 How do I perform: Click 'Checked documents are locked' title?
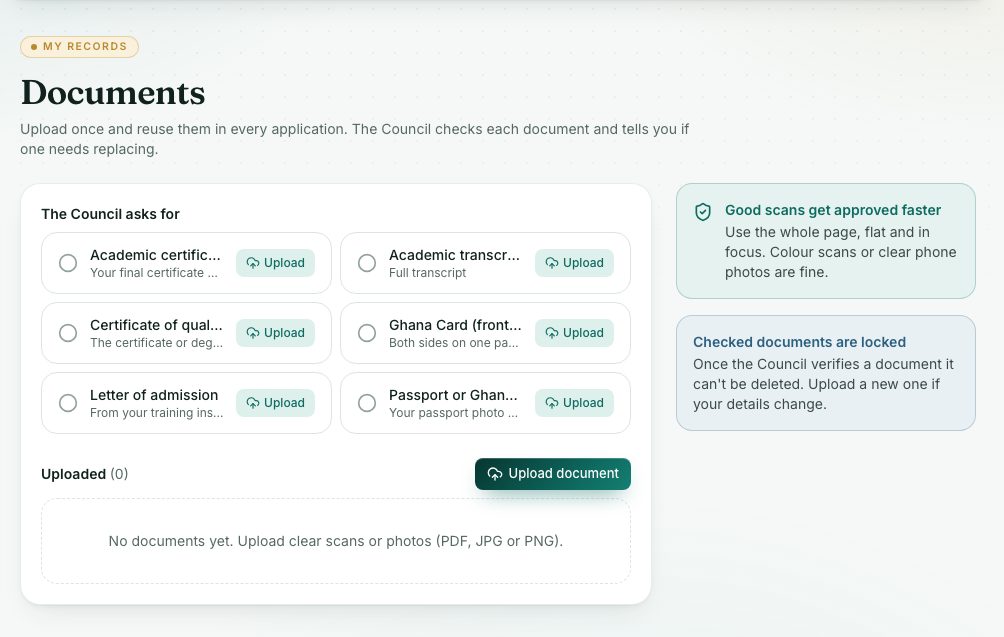point(799,342)
